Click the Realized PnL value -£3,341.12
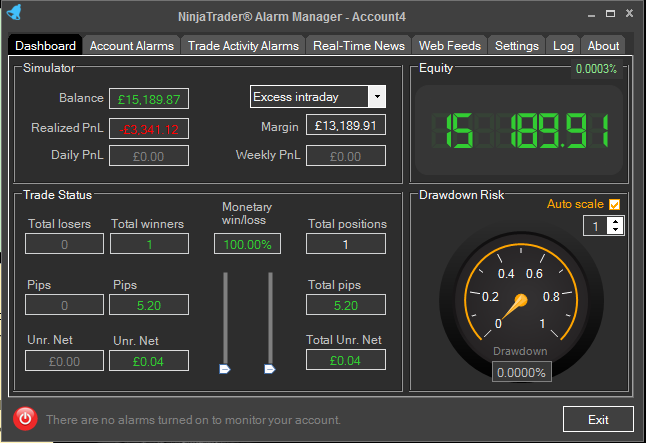 pyautogui.click(x=149, y=129)
